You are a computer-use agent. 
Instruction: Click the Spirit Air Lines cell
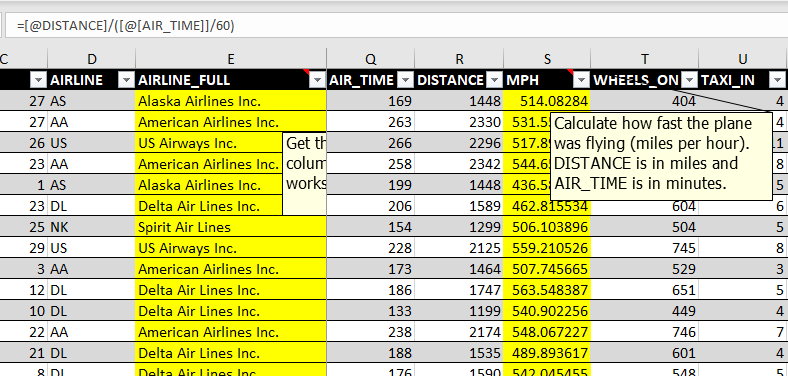[231, 227]
